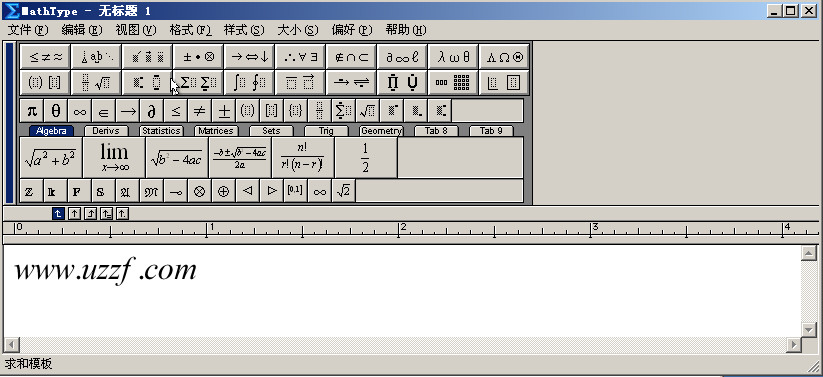
Task: Click the vertical scrollbar up arrow
Action: (808, 254)
